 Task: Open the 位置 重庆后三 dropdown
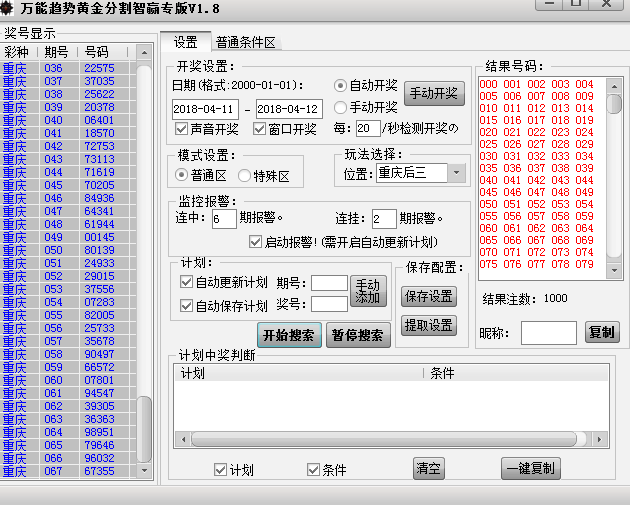point(421,173)
